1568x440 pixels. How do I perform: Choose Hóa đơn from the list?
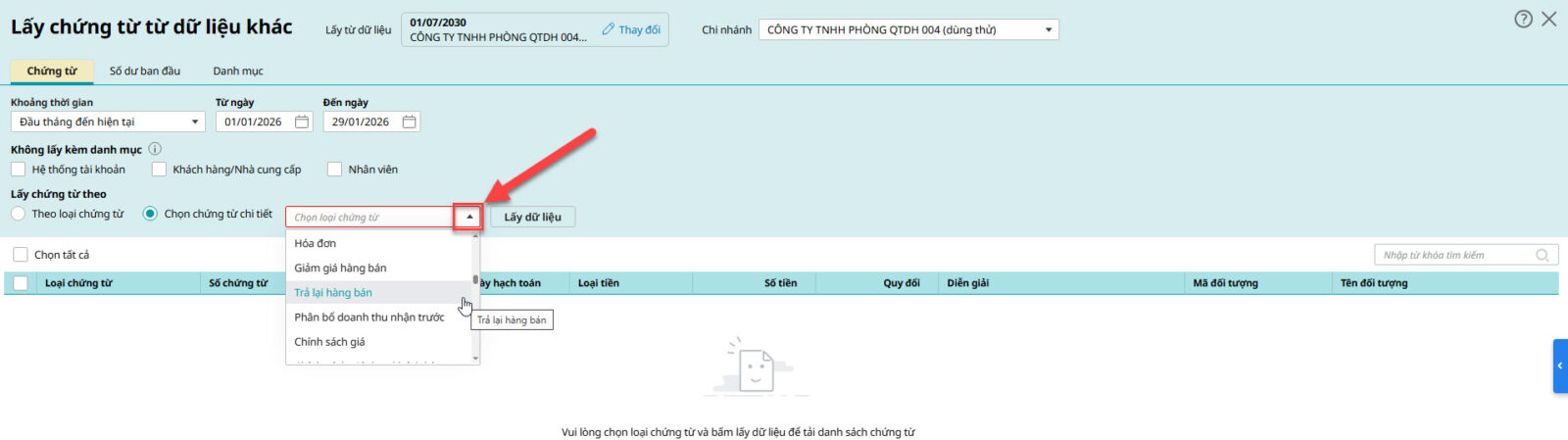379,243
